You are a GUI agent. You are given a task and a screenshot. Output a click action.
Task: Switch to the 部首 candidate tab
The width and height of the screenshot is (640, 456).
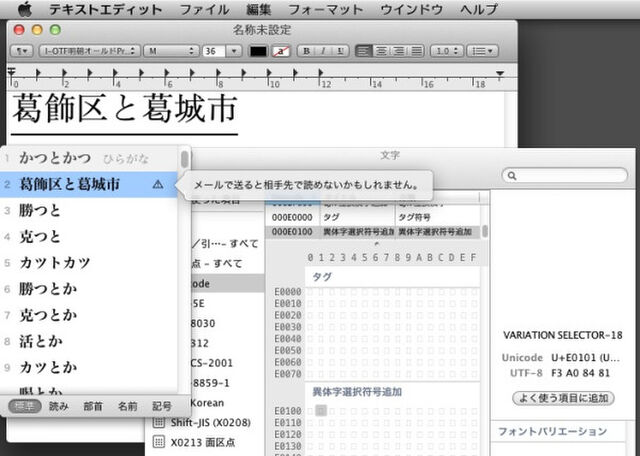tap(93, 405)
